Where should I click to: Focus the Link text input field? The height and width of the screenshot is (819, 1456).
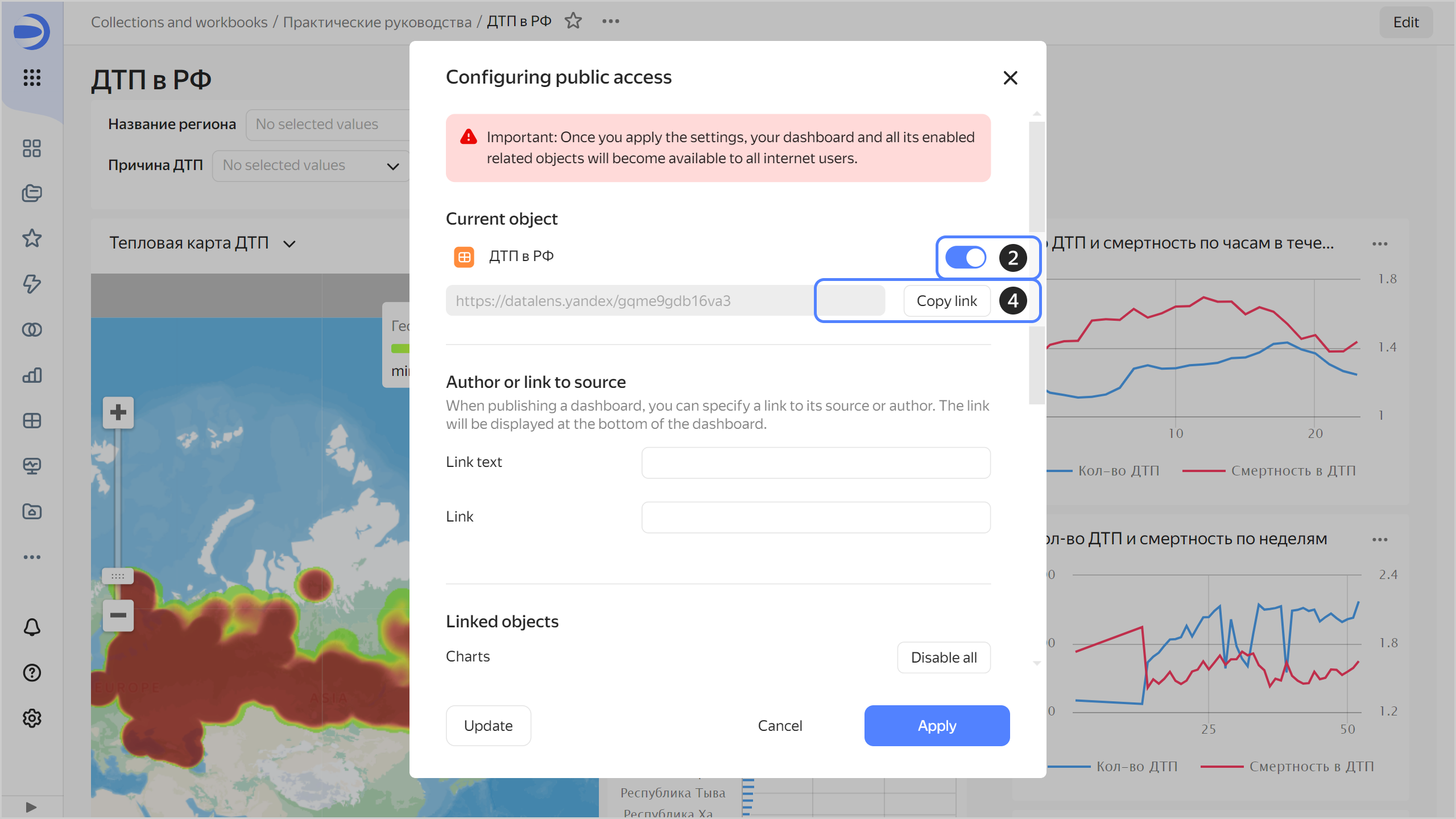[816, 462]
